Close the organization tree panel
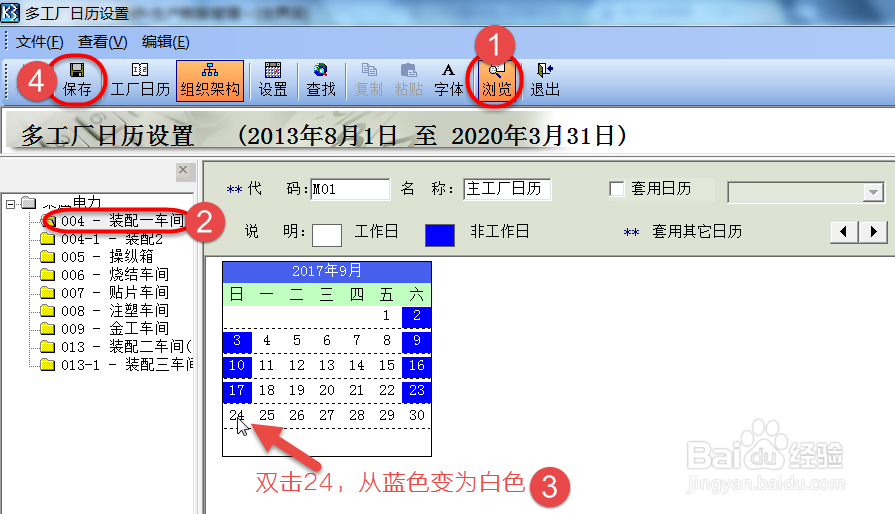 click(183, 170)
